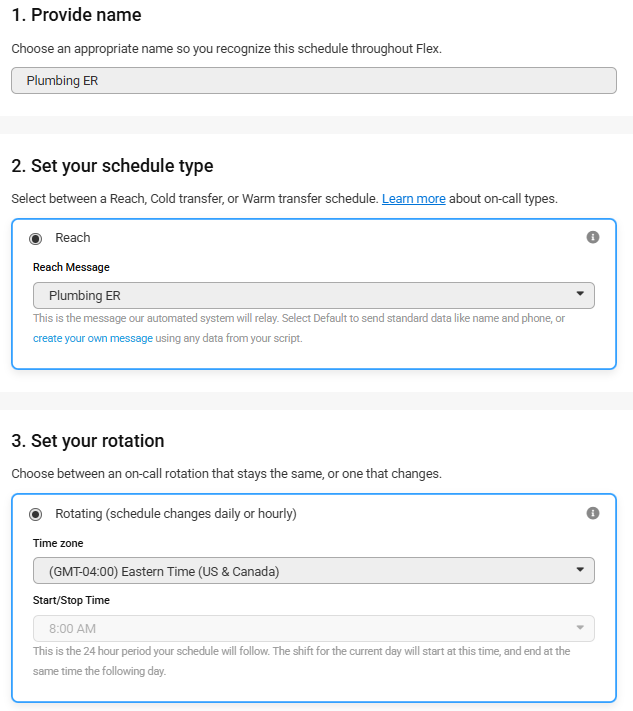This screenshot has height=711, width=633.
Task: Open the Learn more link about on-call types
Action: 413,199
